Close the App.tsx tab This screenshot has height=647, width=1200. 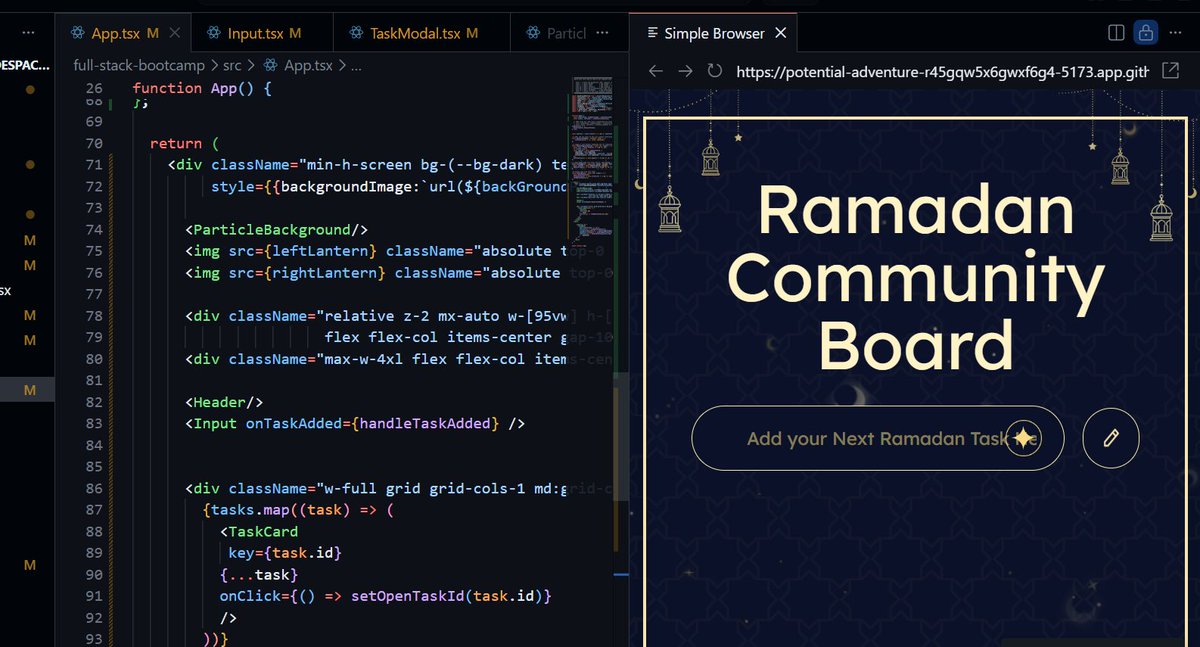(x=175, y=33)
